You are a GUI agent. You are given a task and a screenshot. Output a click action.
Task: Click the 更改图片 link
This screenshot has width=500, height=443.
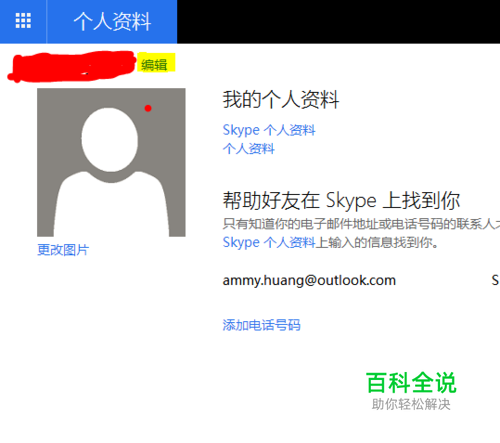63,250
